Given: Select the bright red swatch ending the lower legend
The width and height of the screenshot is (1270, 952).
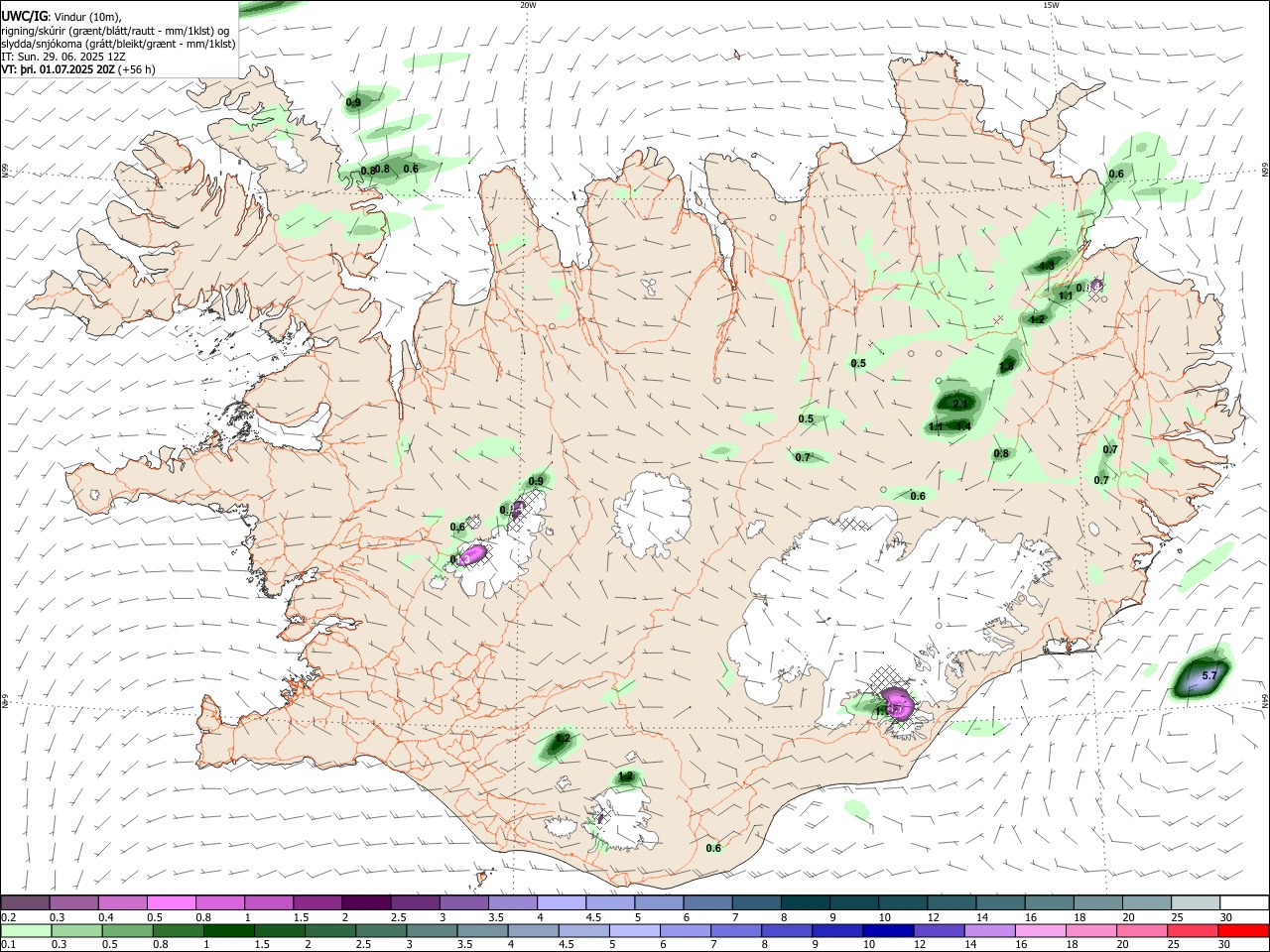Looking at the screenshot, I should click(1243, 930).
